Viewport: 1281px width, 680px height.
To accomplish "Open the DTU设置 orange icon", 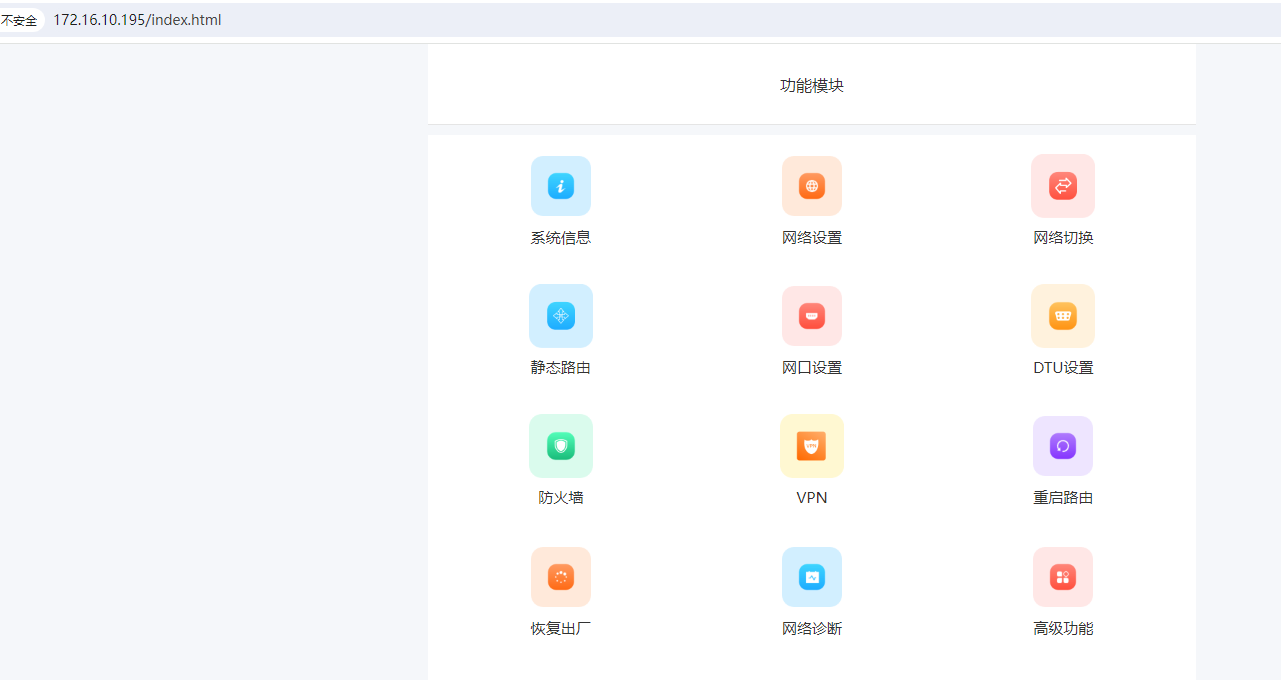I will 1063,316.
